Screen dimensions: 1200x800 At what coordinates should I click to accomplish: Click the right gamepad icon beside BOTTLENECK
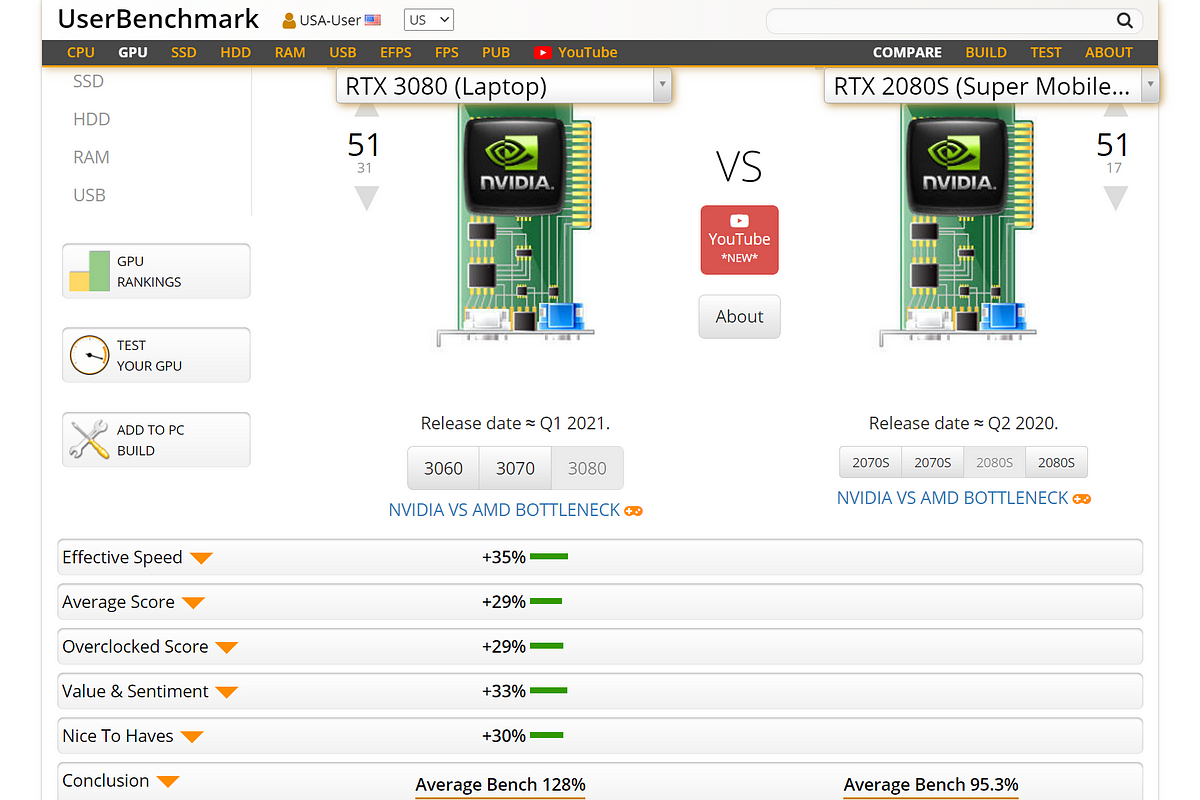[x=1082, y=498]
